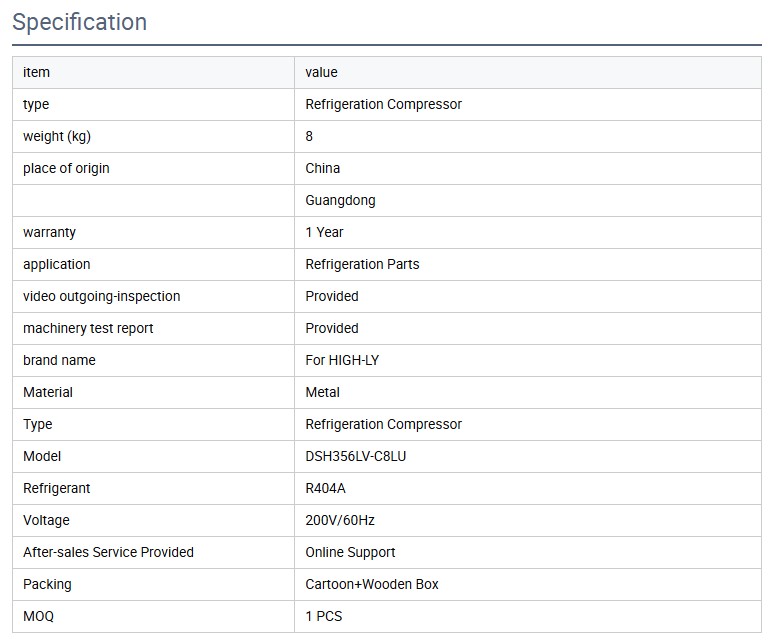Screen dimensions: 773x644
Task: Click the Refrigeration Parts application value
Action: 362,264
